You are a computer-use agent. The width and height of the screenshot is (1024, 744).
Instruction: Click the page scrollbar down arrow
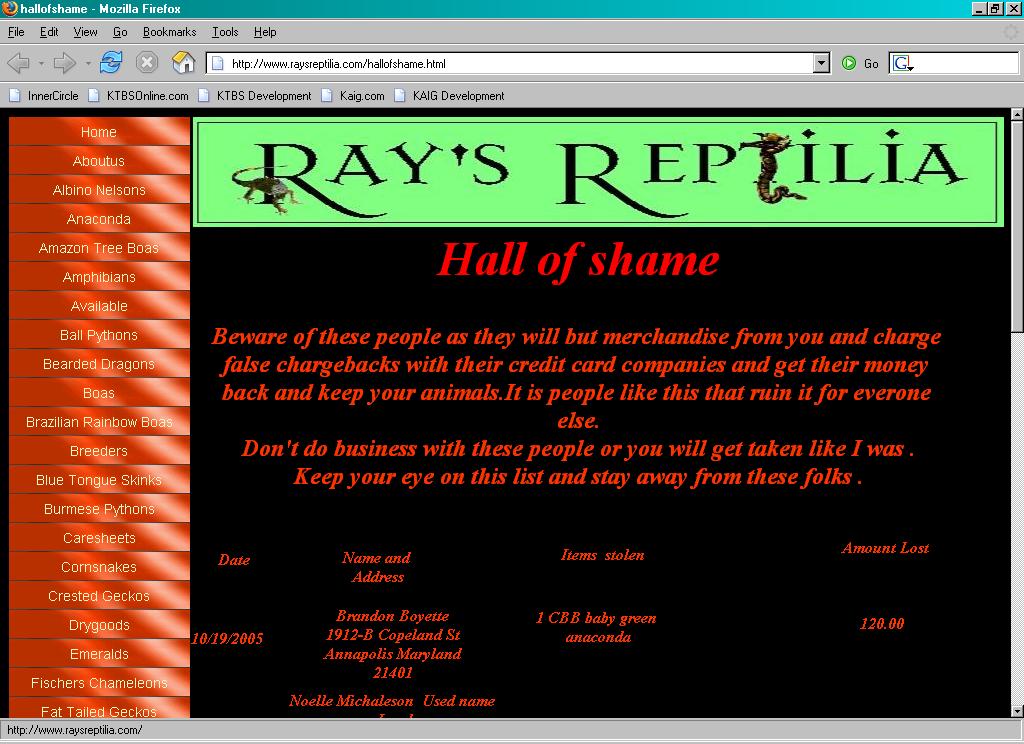point(1017,711)
